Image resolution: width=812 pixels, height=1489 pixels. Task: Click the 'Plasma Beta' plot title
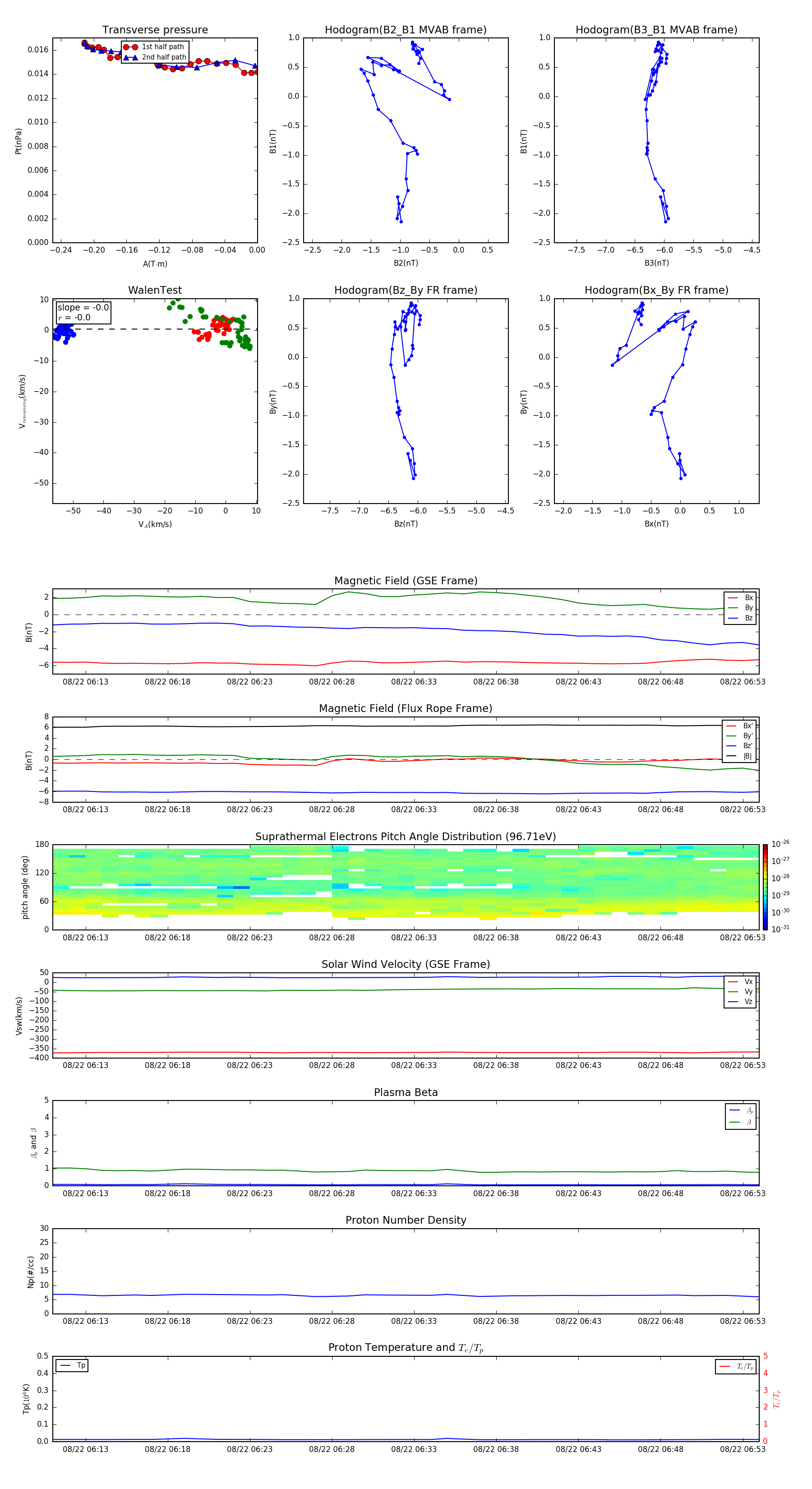coord(406,1092)
